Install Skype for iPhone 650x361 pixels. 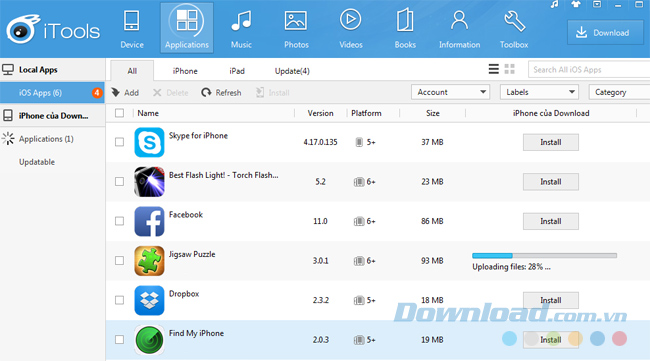[x=551, y=142]
